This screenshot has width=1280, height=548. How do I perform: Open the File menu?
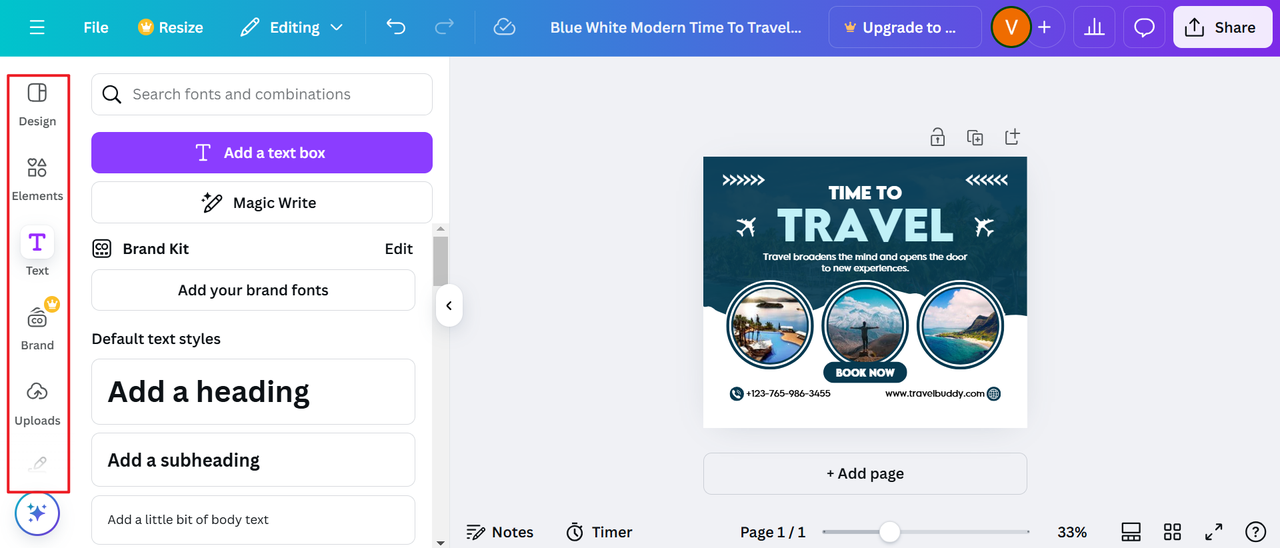(x=96, y=28)
